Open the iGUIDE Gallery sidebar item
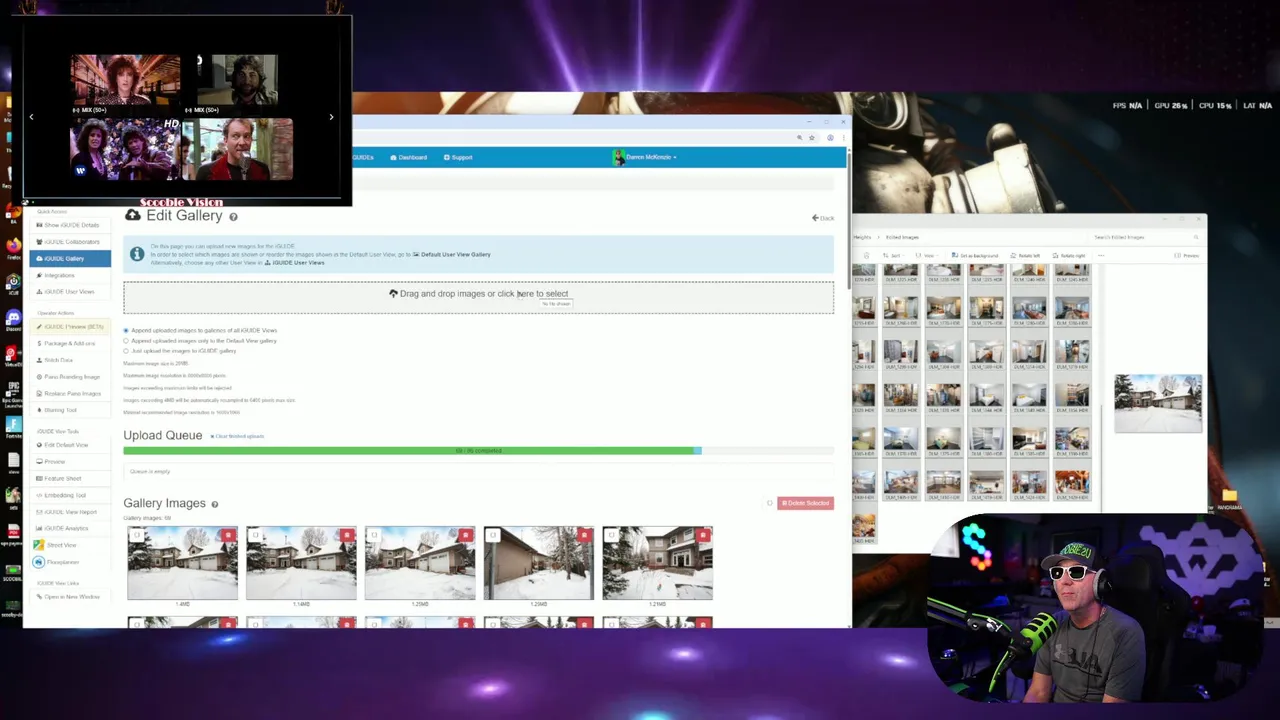1280x720 pixels. [x=68, y=258]
